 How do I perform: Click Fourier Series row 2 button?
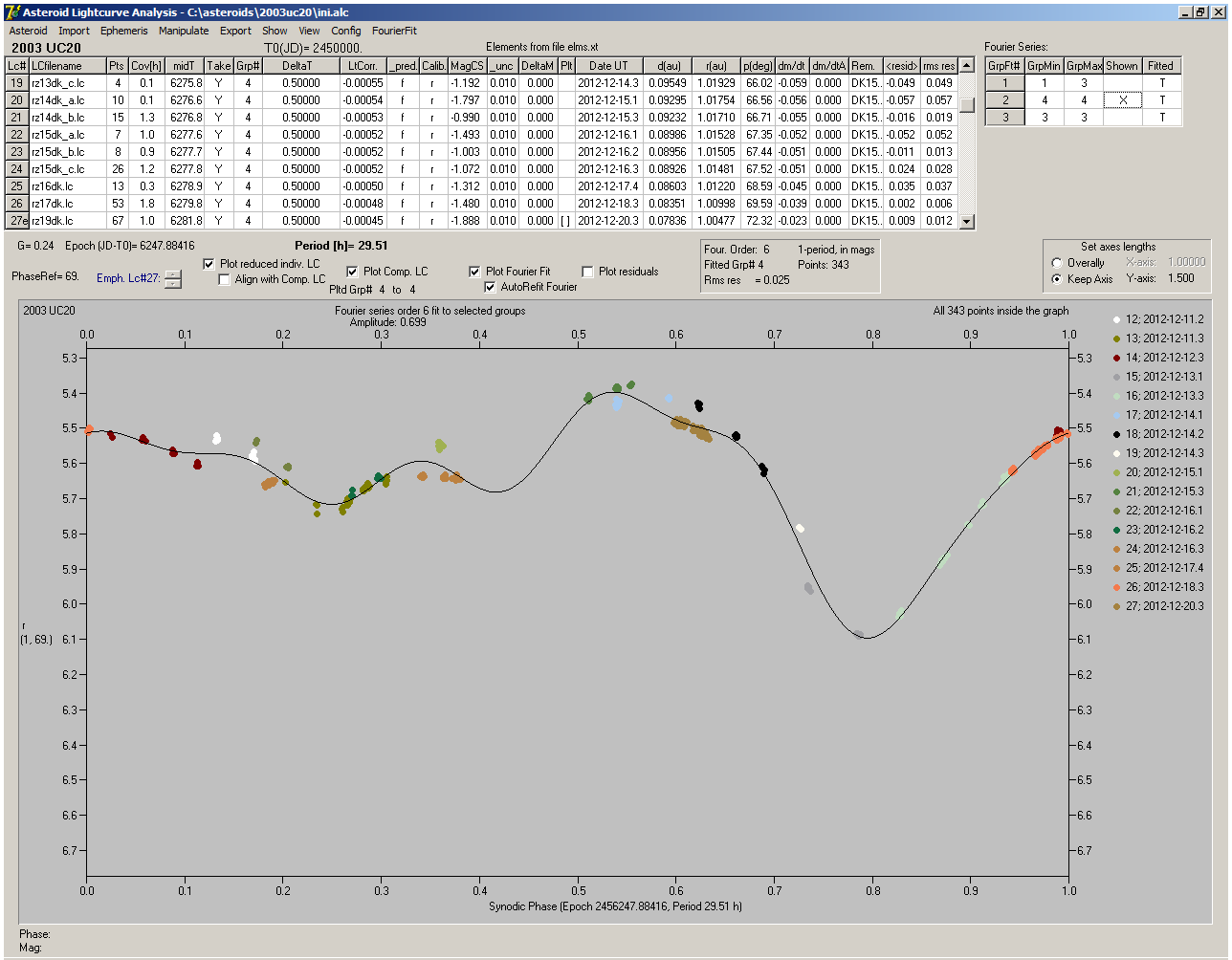point(1005,100)
